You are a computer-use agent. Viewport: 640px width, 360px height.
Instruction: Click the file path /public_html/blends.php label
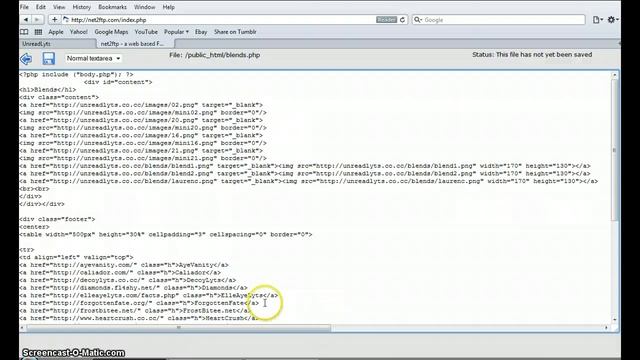point(223,55)
